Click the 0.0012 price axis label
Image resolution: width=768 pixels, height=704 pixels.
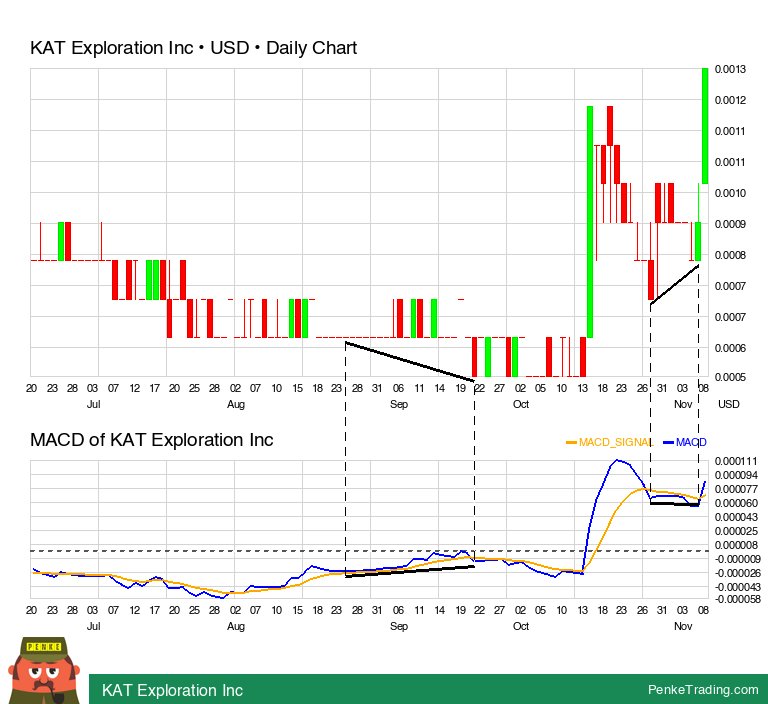point(730,100)
